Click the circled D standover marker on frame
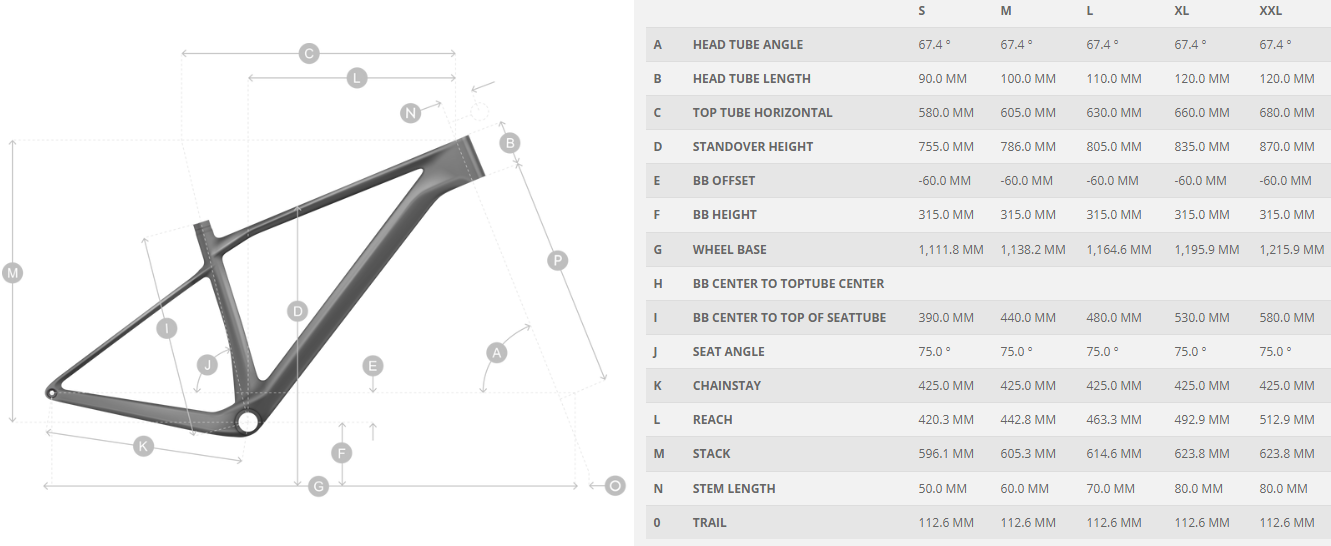Viewport: 1331px width, 546px height. [x=297, y=311]
